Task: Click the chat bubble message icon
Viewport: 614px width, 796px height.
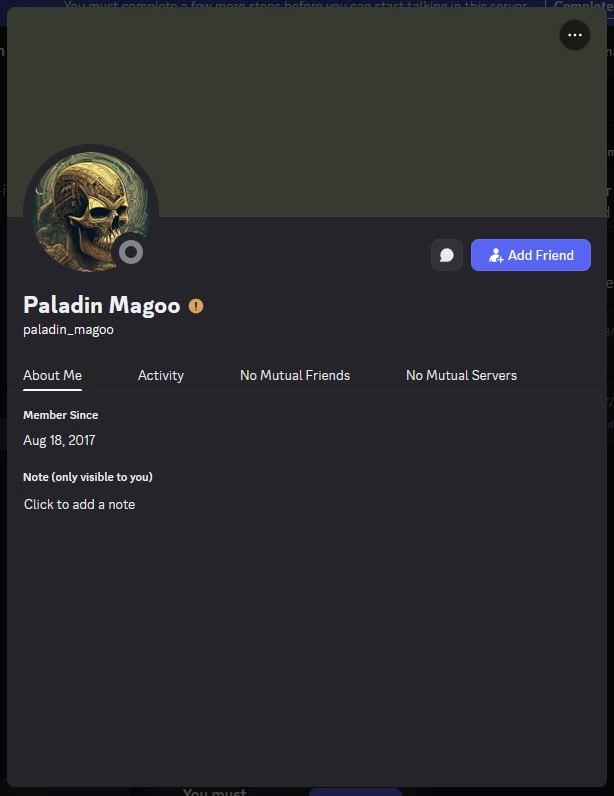Action: pyautogui.click(x=446, y=255)
